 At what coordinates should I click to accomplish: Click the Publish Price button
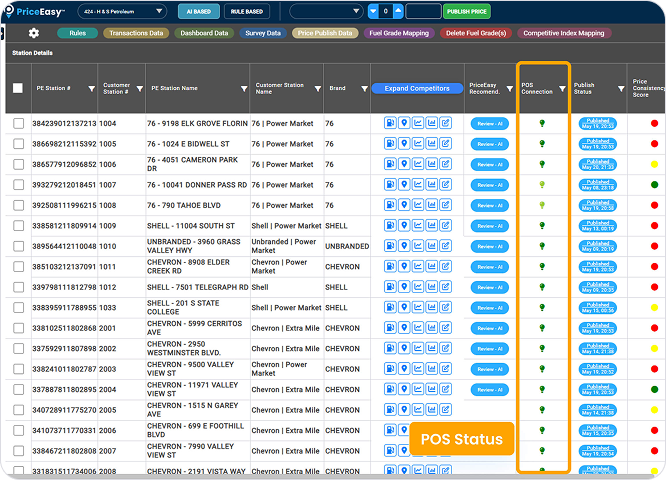point(467,12)
